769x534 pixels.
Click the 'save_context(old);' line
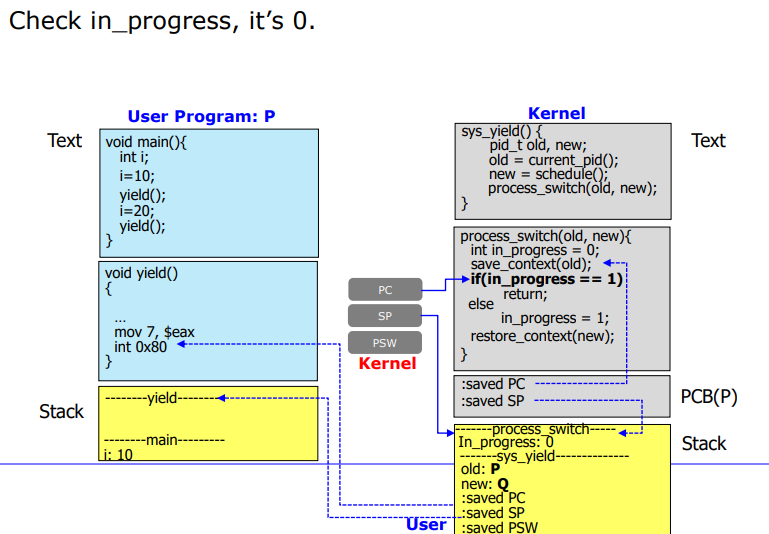(531, 265)
